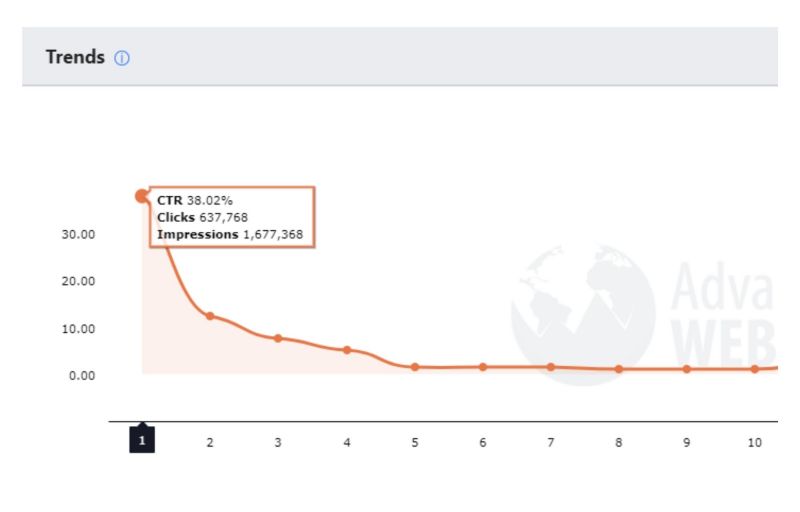
Task: Click x-axis label 5
Action: click(x=415, y=443)
